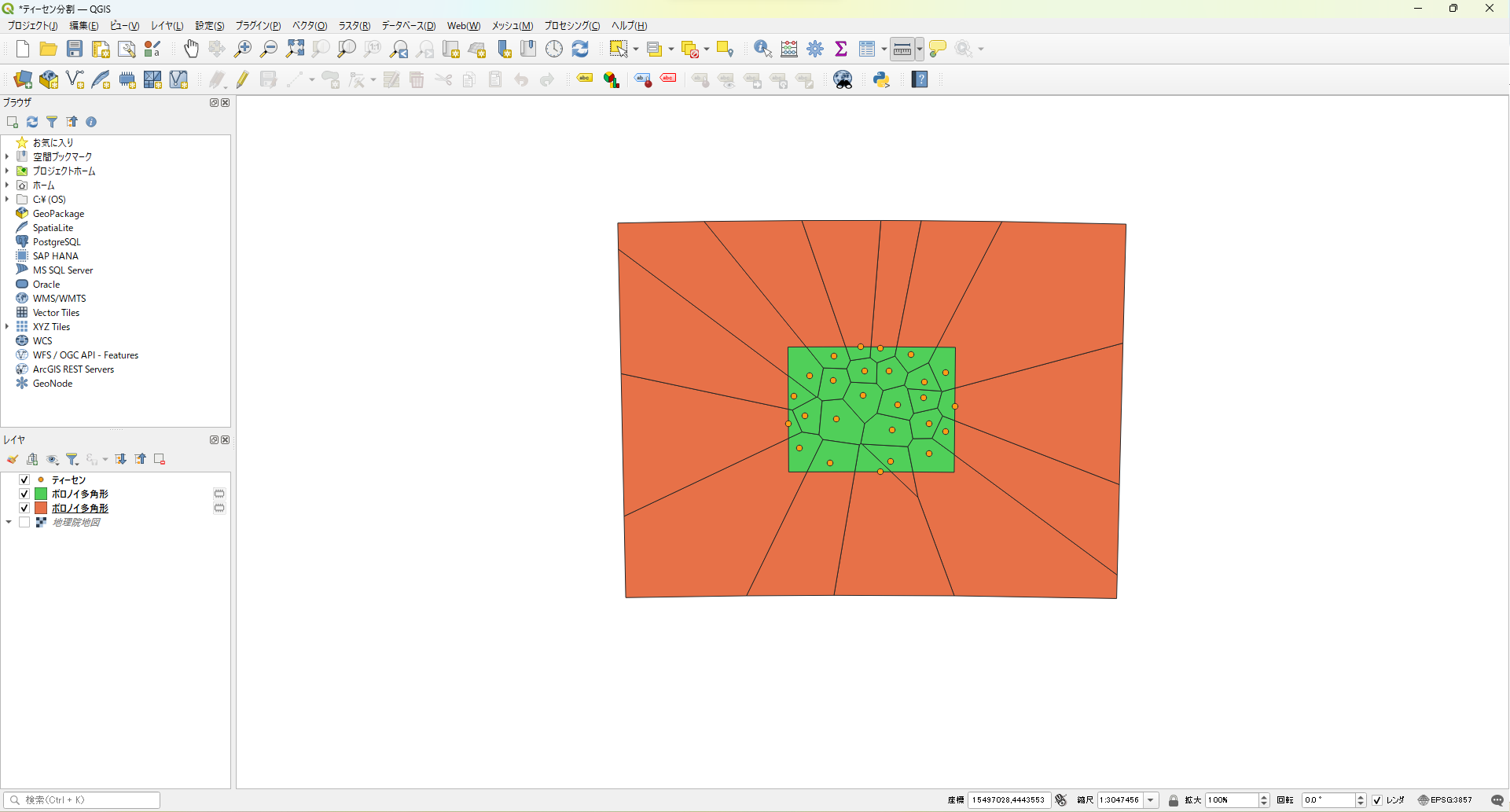
Task: Open the プロセシング menu
Action: coord(571,26)
